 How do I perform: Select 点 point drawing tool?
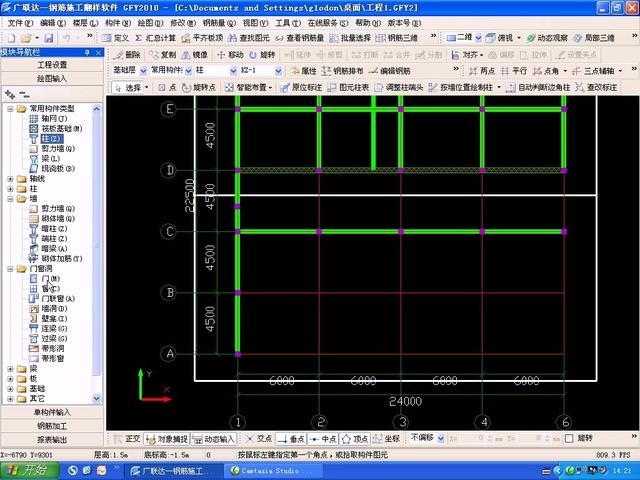167,87
